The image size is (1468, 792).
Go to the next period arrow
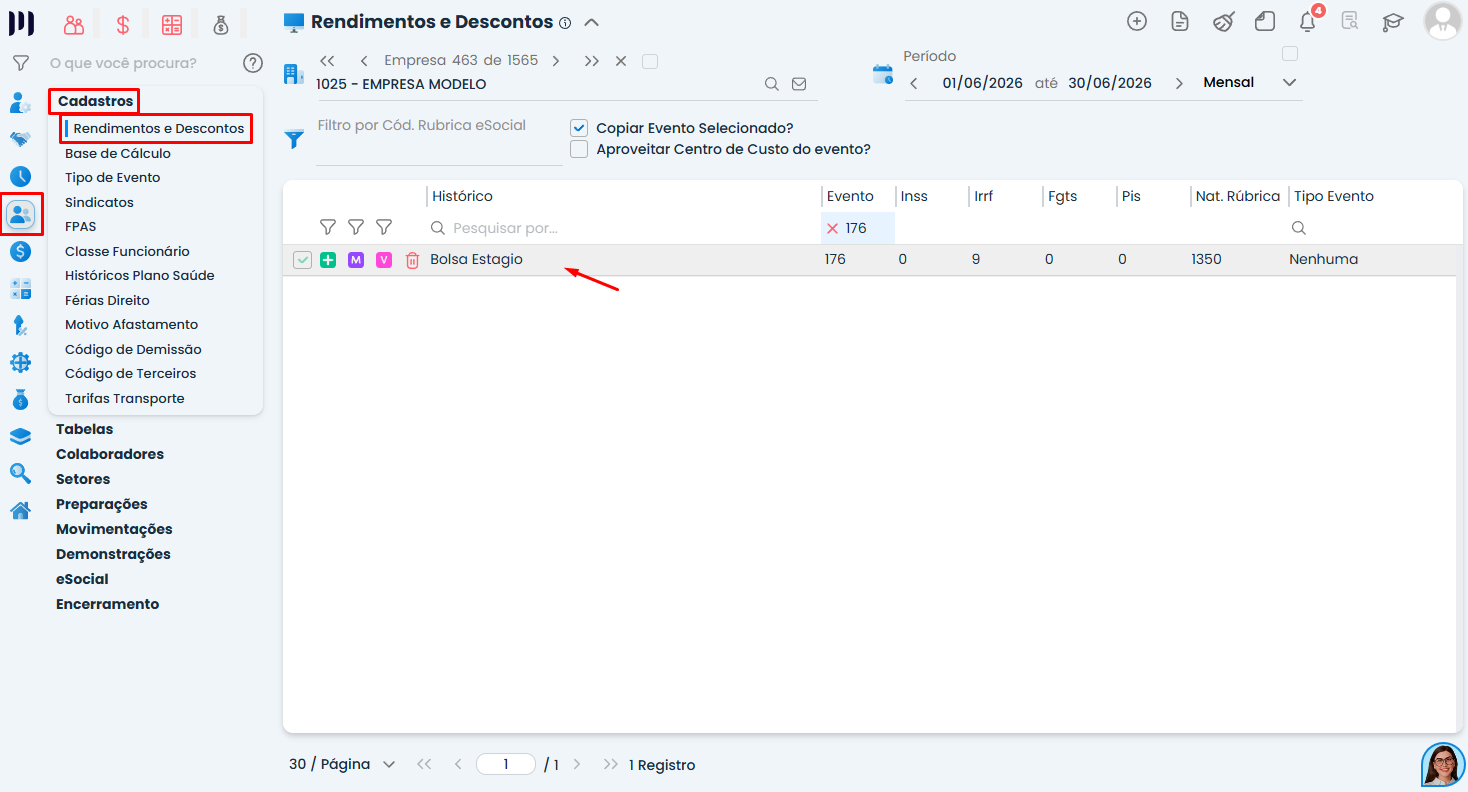coord(1179,83)
